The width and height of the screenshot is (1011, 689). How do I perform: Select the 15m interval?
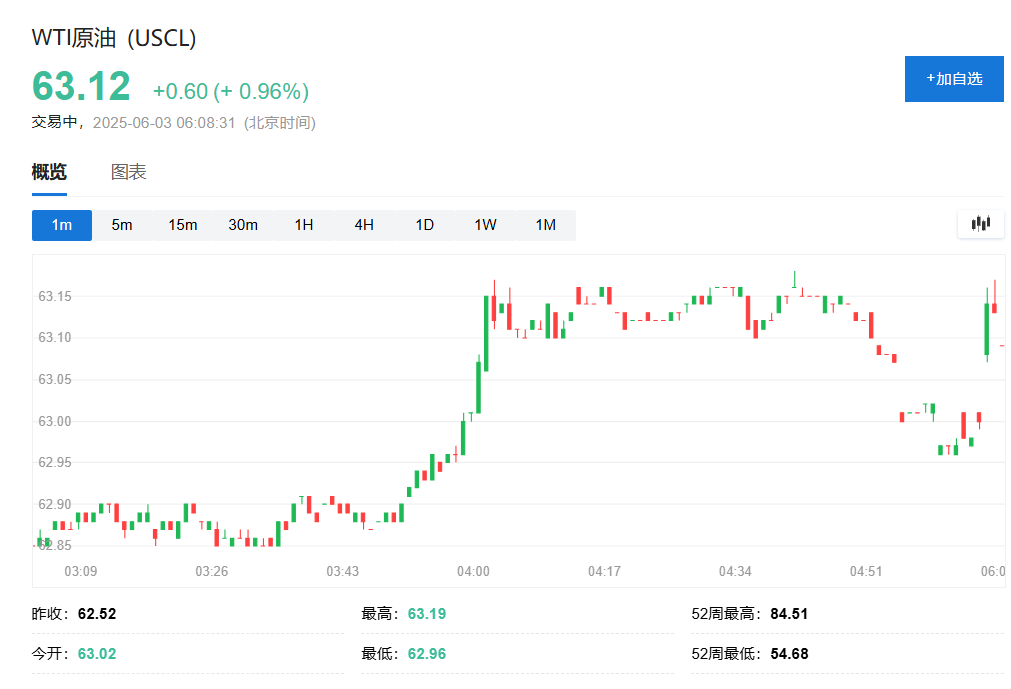(182, 225)
